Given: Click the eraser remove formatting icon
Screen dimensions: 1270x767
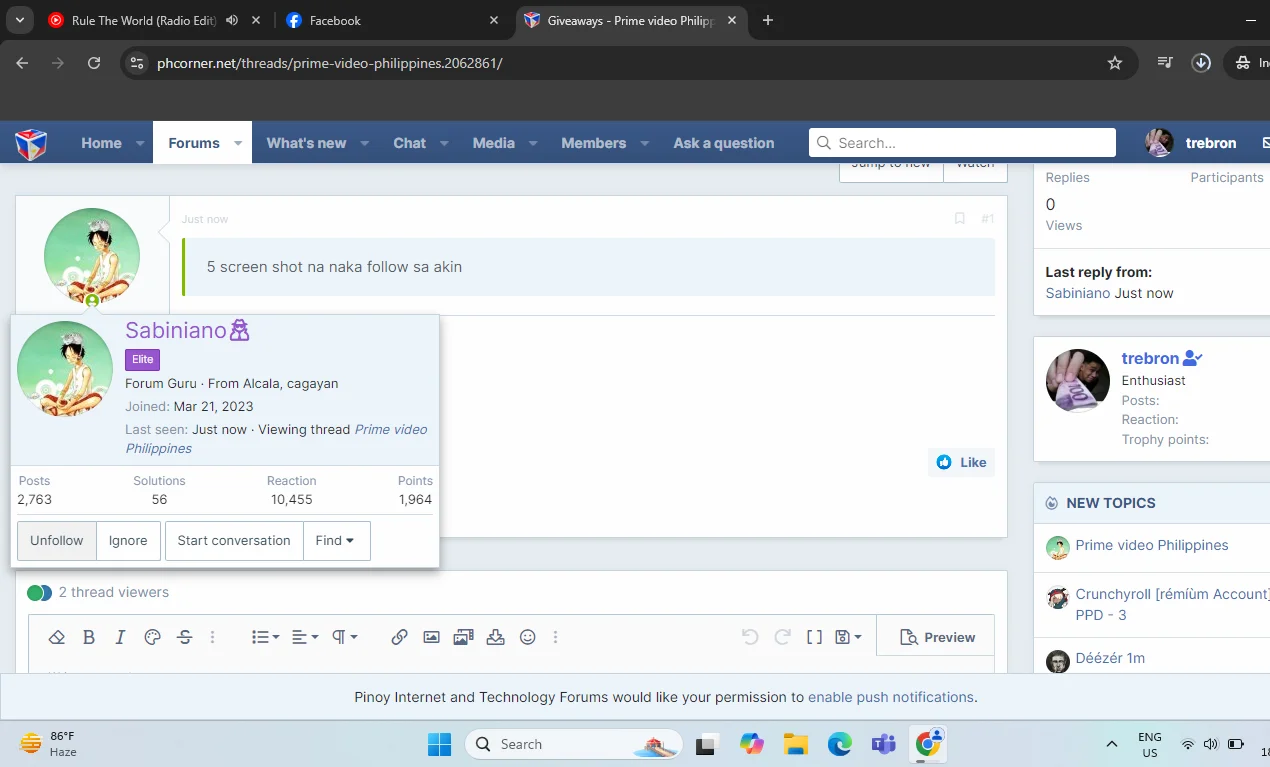Looking at the screenshot, I should tap(57, 637).
